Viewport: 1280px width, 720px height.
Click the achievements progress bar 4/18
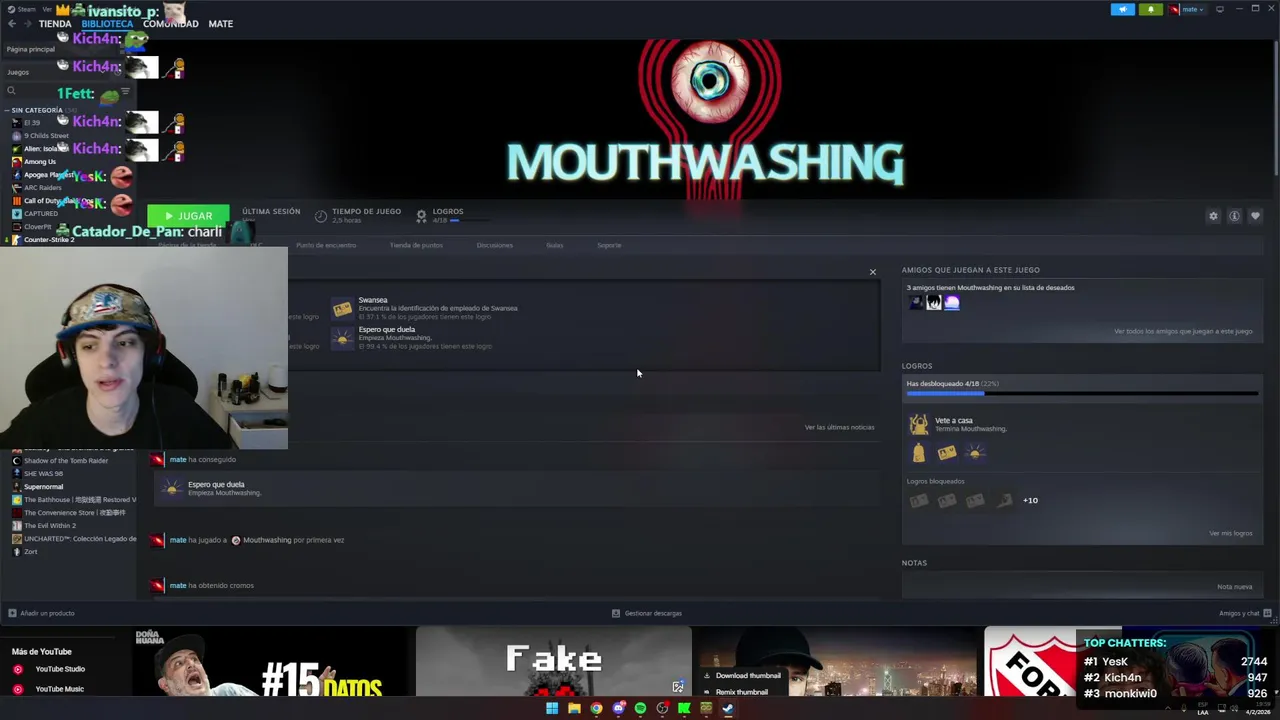pyautogui.click(x=1082, y=393)
